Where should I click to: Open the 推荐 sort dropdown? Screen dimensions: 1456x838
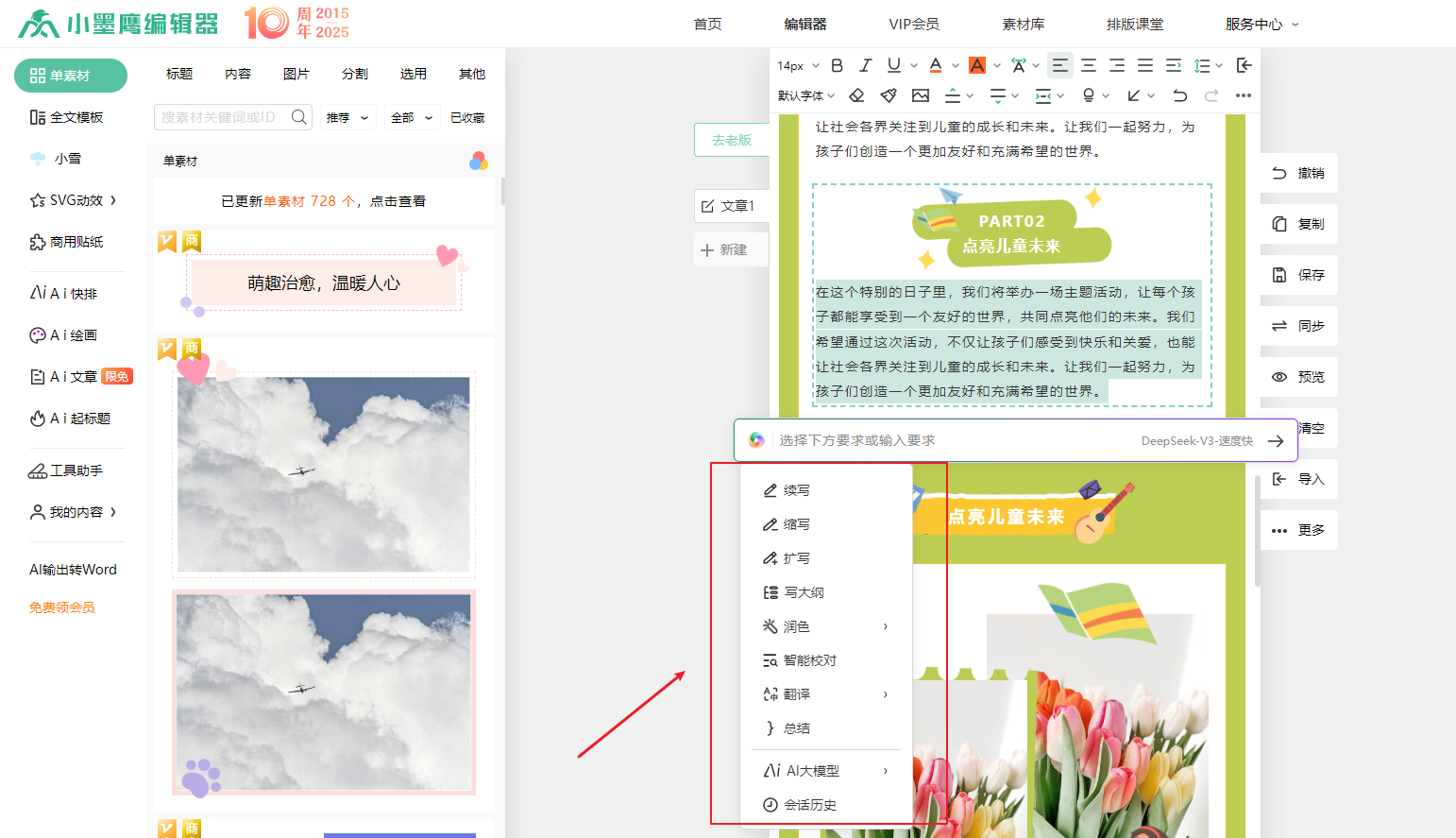point(348,117)
